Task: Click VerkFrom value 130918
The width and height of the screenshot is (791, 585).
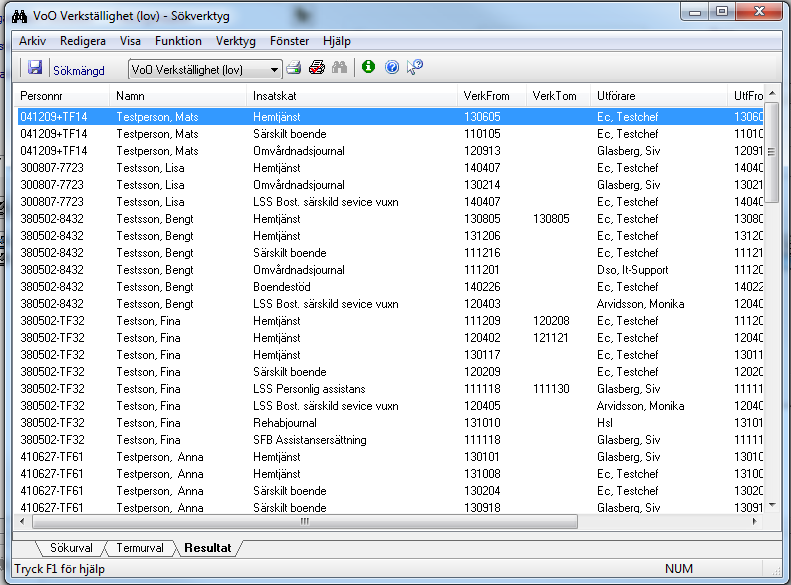Action: click(482, 508)
